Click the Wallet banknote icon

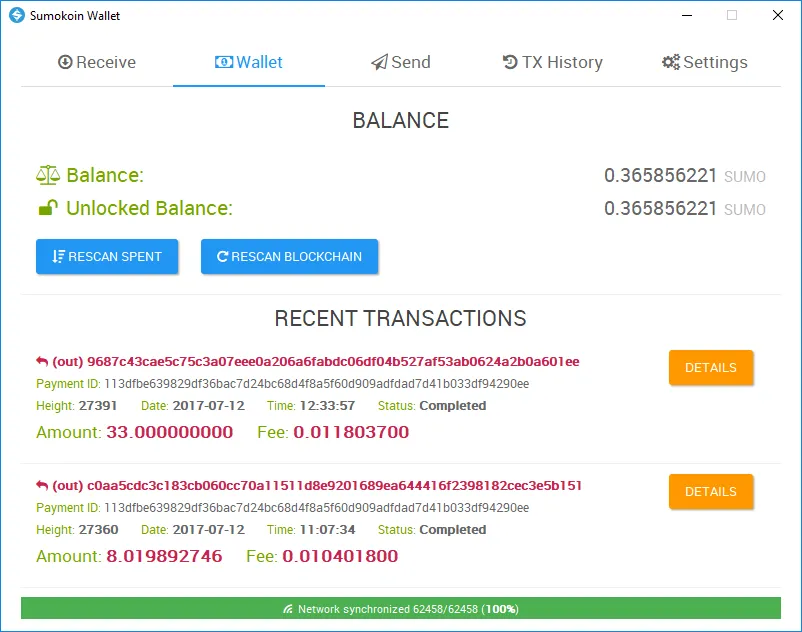tap(224, 62)
